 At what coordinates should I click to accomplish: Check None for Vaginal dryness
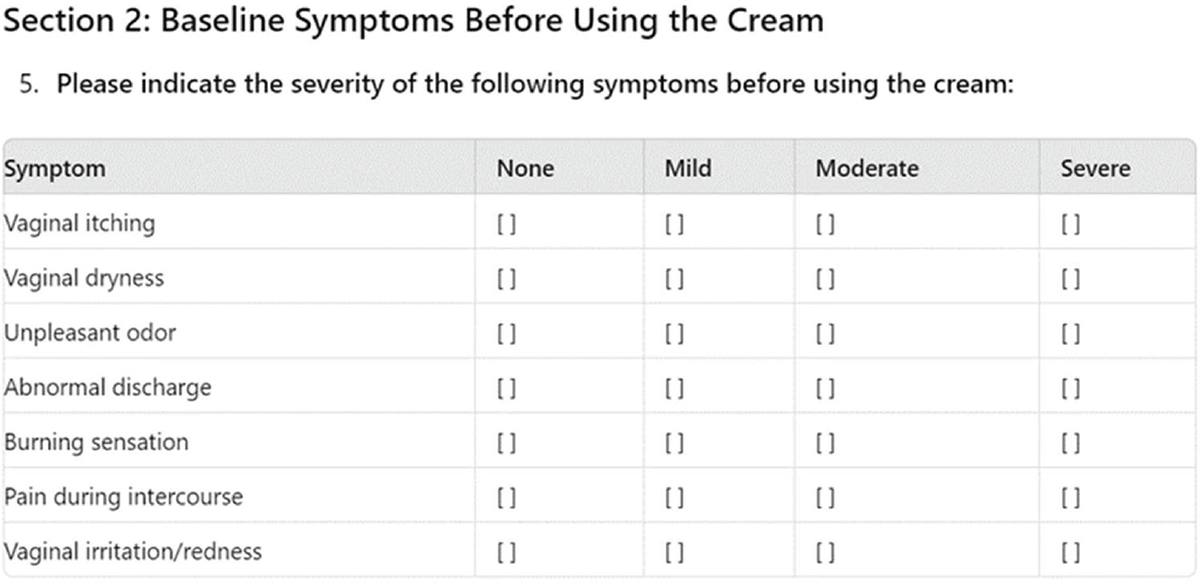(505, 279)
